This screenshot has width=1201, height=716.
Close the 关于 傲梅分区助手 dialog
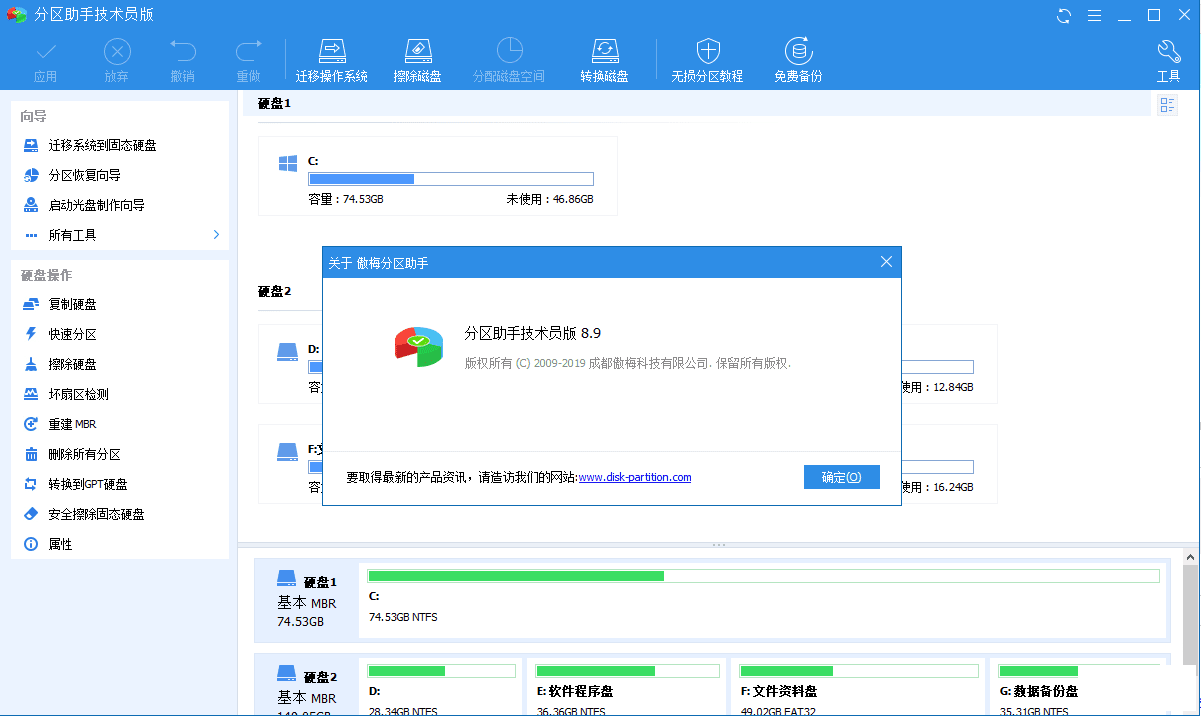coord(886,262)
